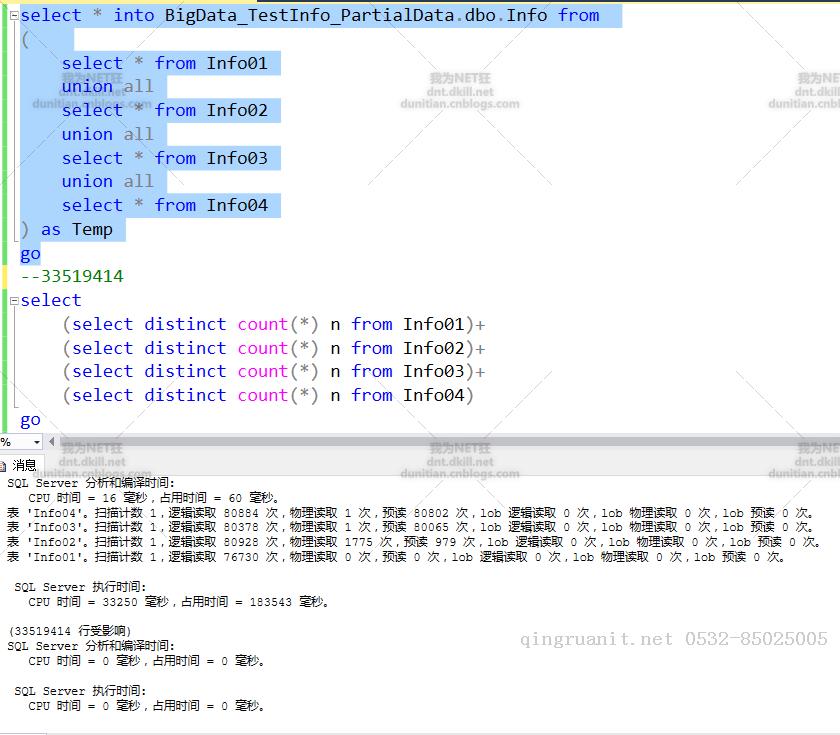Collapse the second 'select' statement block
The height and width of the screenshot is (735, 840).
coord(14,301)
